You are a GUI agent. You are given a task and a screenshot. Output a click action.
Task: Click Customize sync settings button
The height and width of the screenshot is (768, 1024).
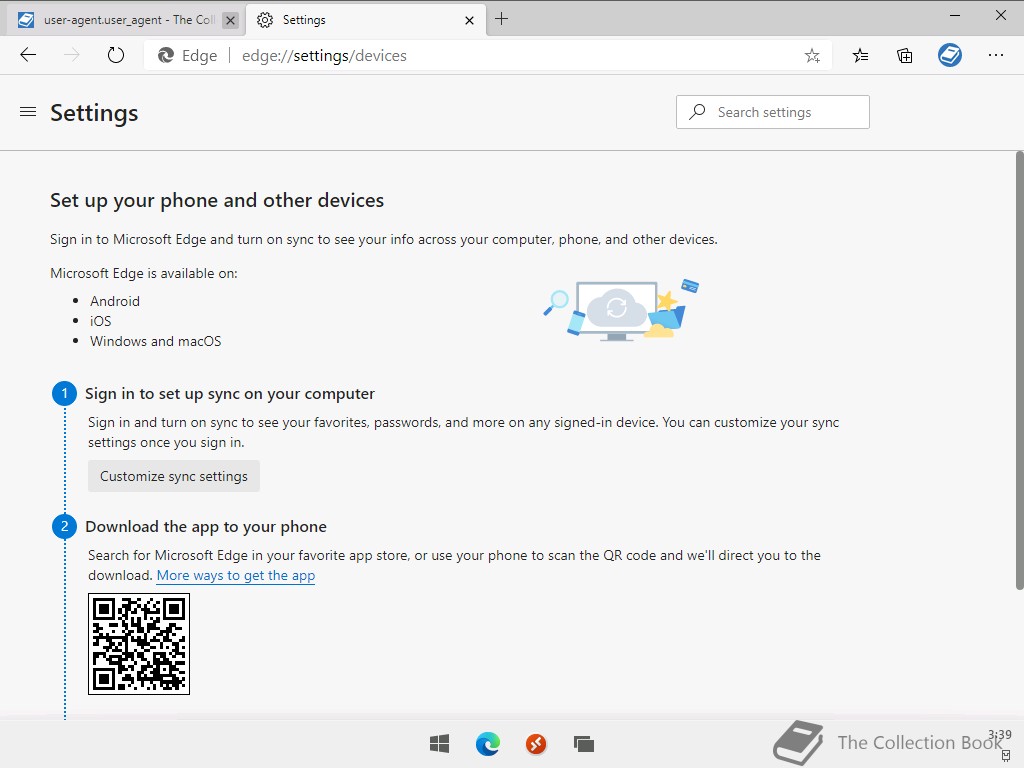coord(174,476)
